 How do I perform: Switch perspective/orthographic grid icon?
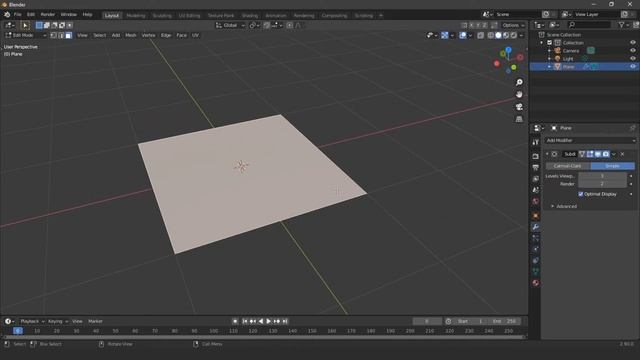[x=519, y=119]
